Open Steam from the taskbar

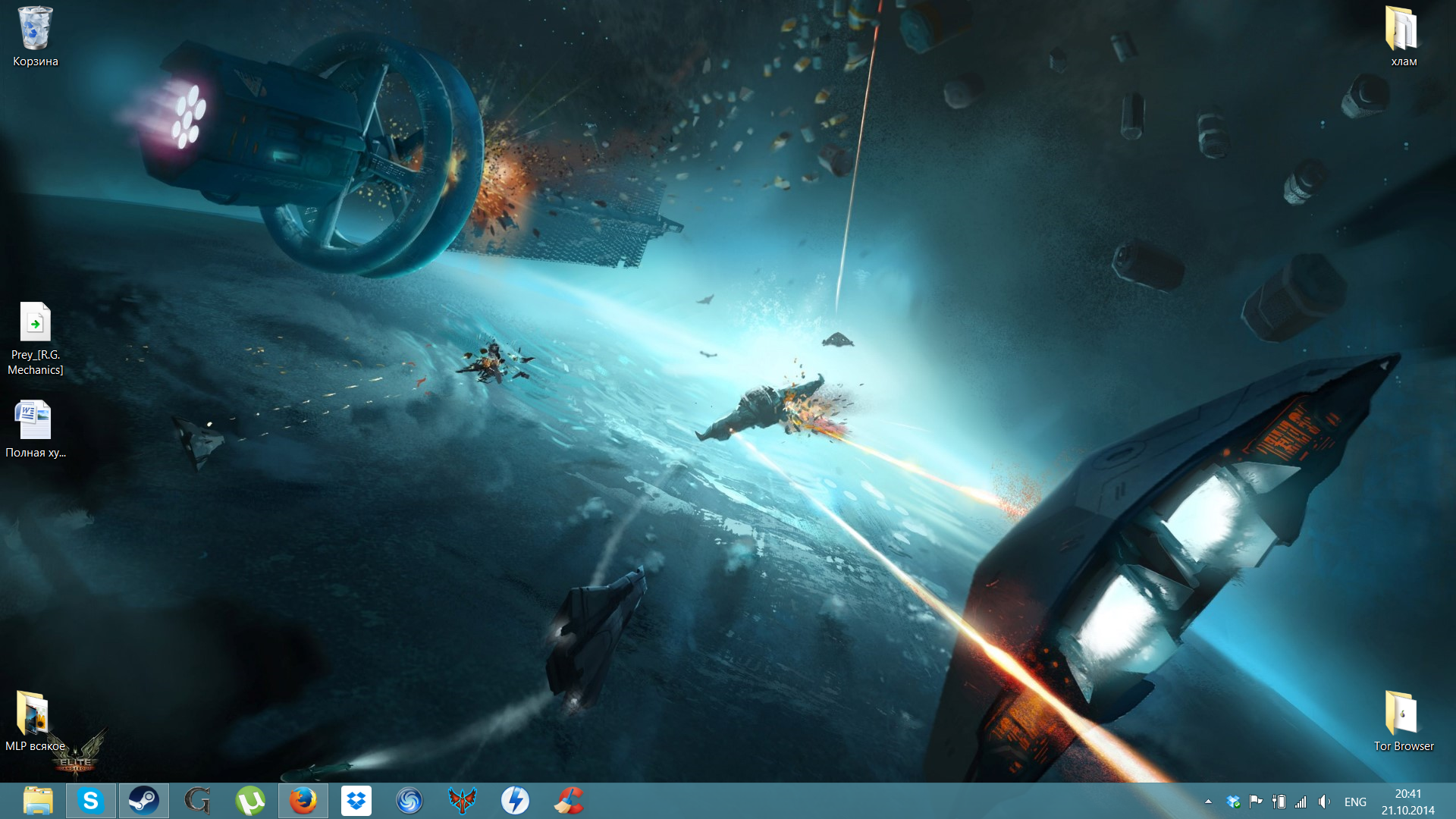pyautogui.click(x=143, y=801)
